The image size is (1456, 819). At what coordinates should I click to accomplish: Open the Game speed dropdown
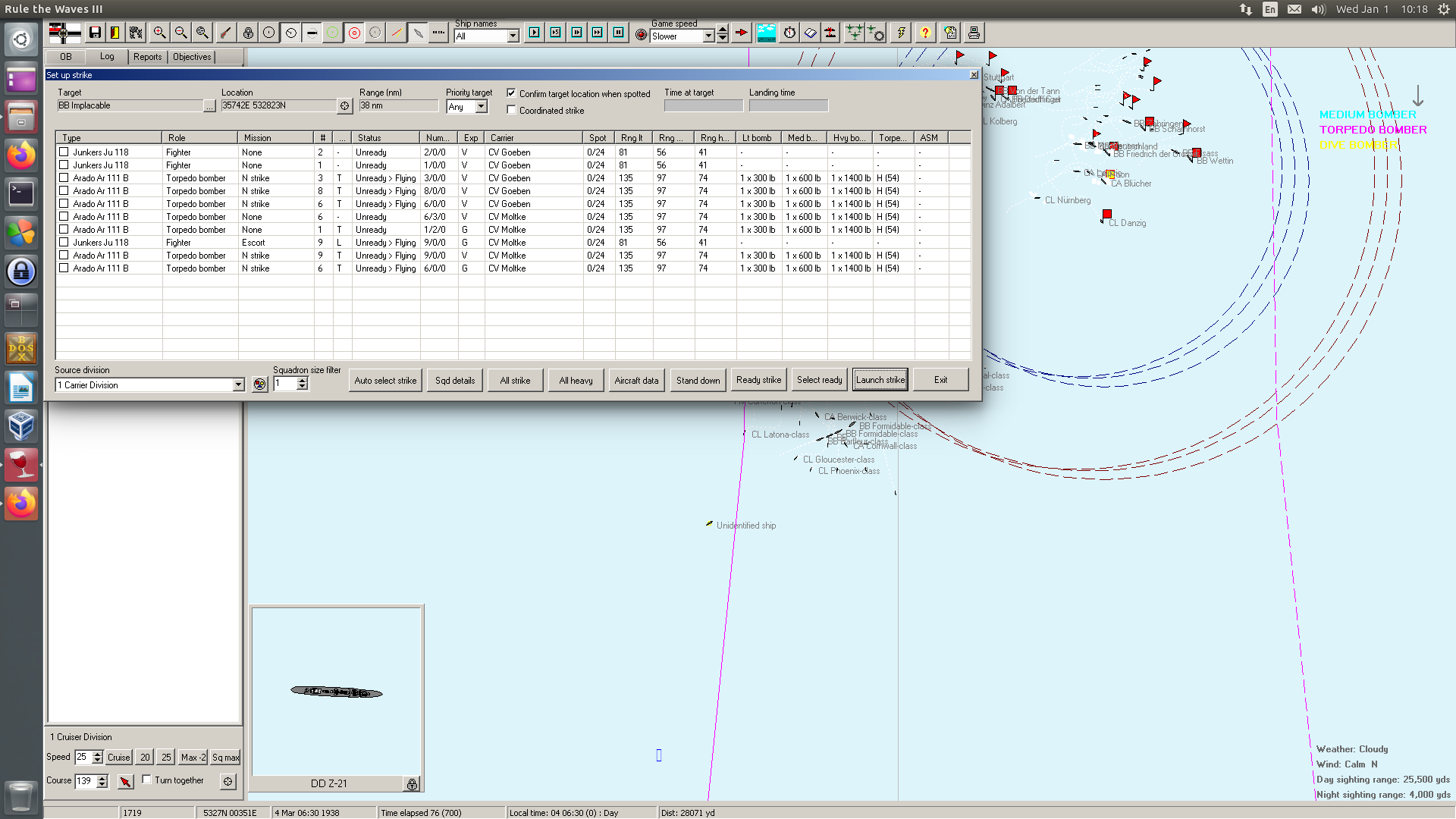[x=708, y=36]
